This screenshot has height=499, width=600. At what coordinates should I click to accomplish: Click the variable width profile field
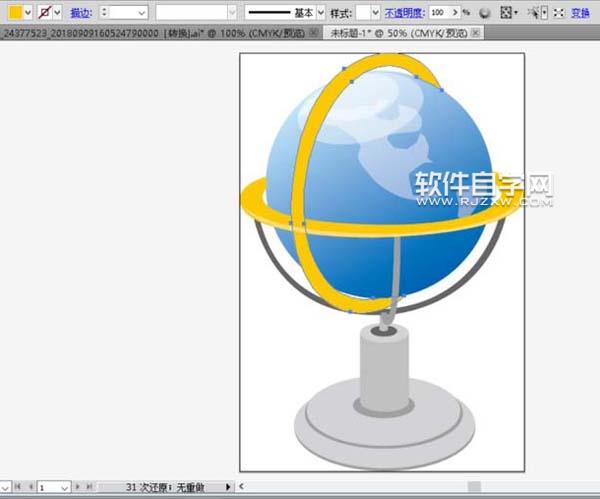[192, 13]
